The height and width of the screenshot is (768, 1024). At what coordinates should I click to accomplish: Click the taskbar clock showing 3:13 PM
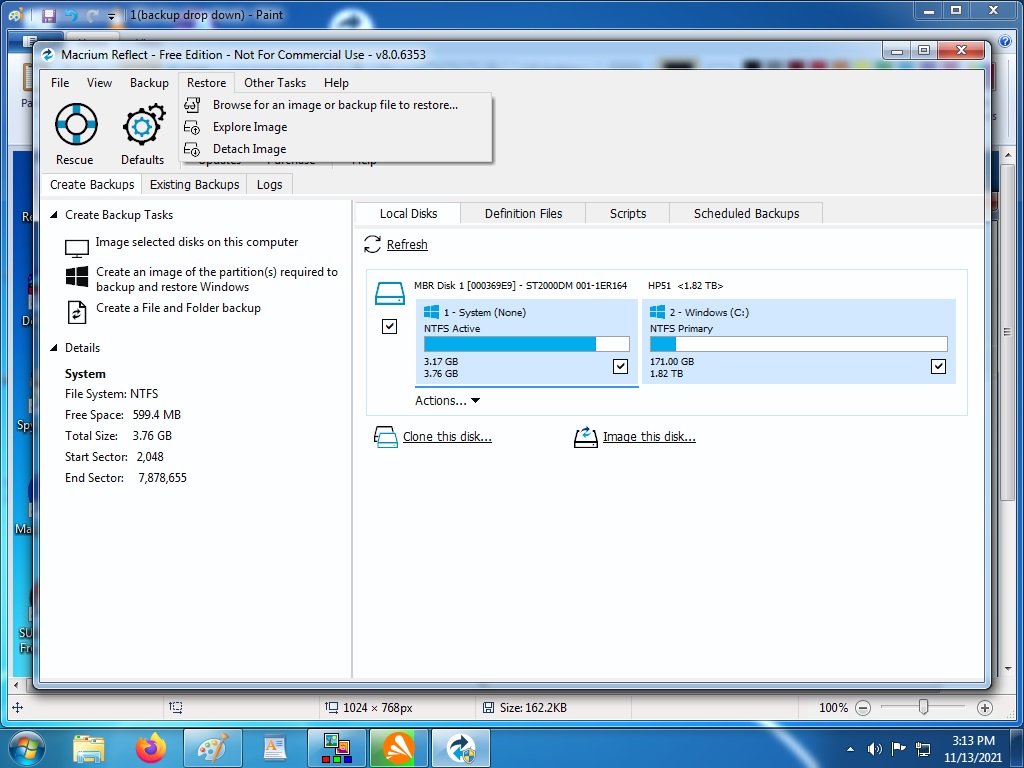click(972, 749)
